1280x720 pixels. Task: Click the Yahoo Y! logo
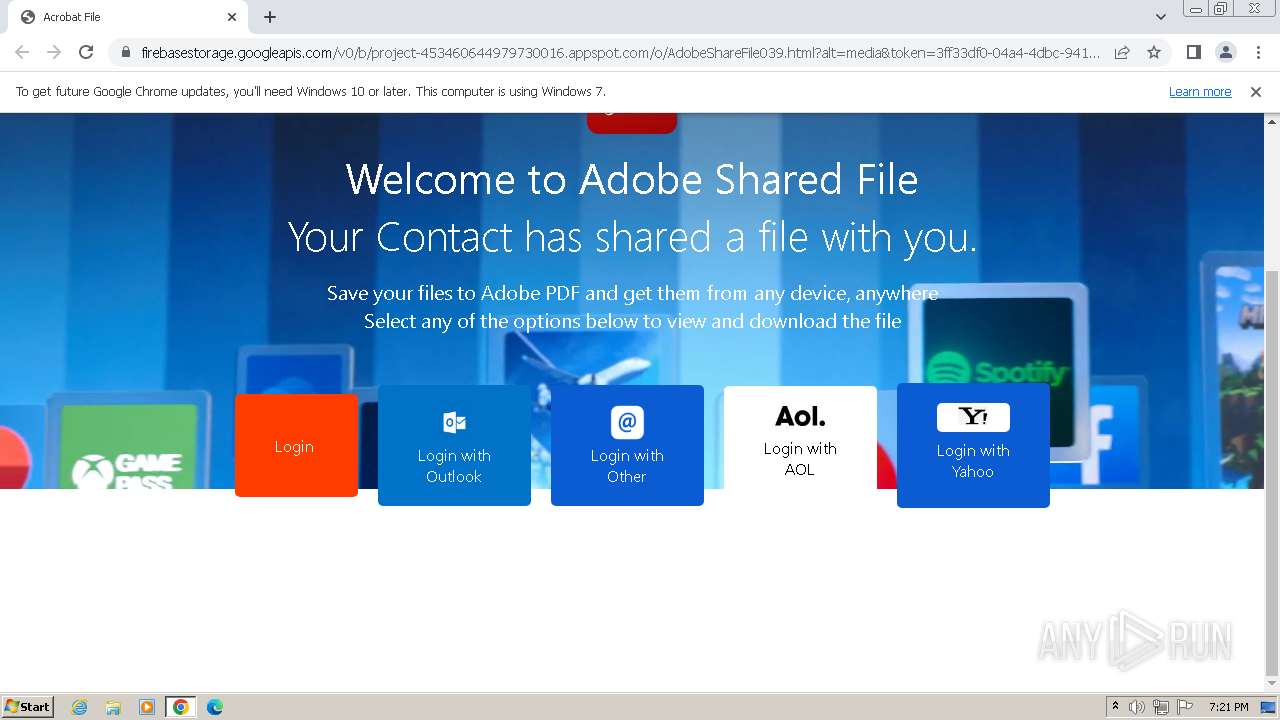tap(973, 417)
